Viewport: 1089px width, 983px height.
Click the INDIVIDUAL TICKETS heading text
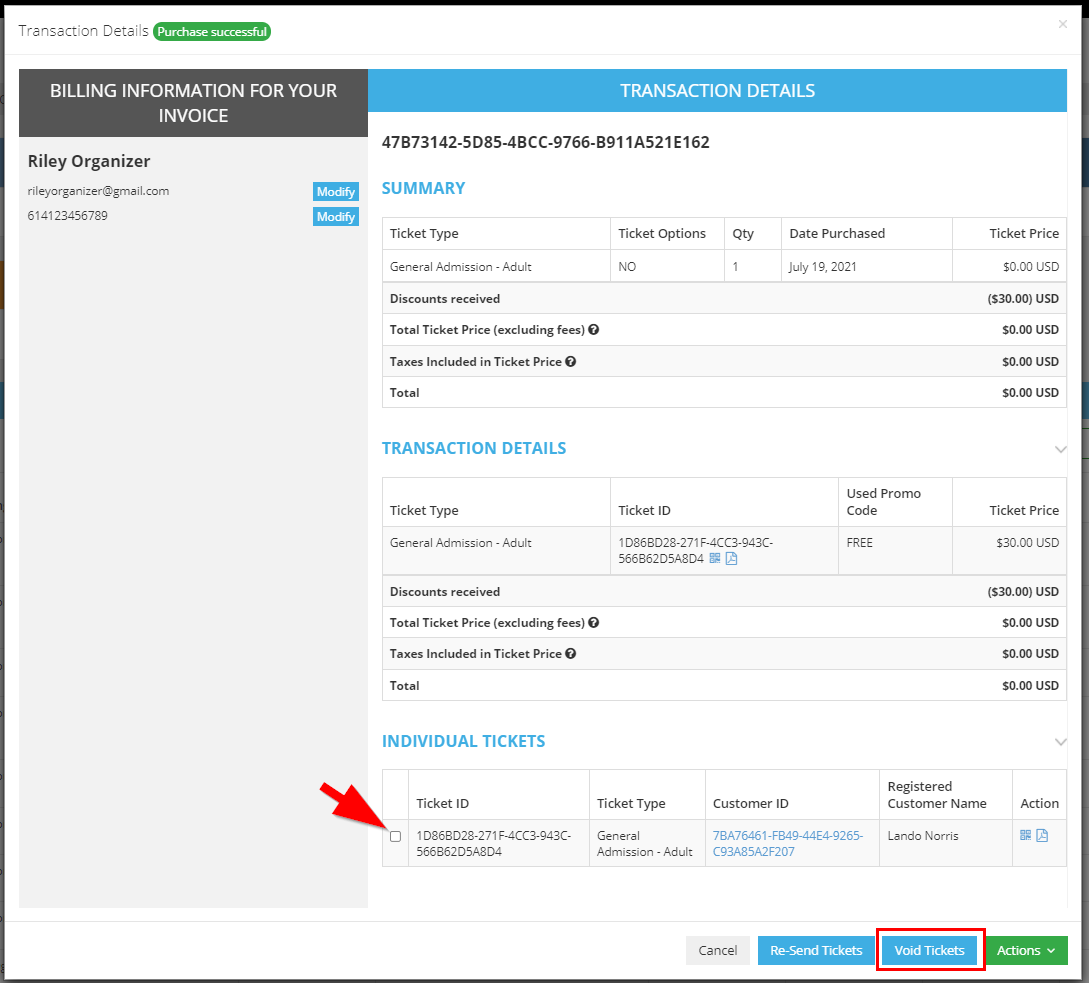pos(464,741)
